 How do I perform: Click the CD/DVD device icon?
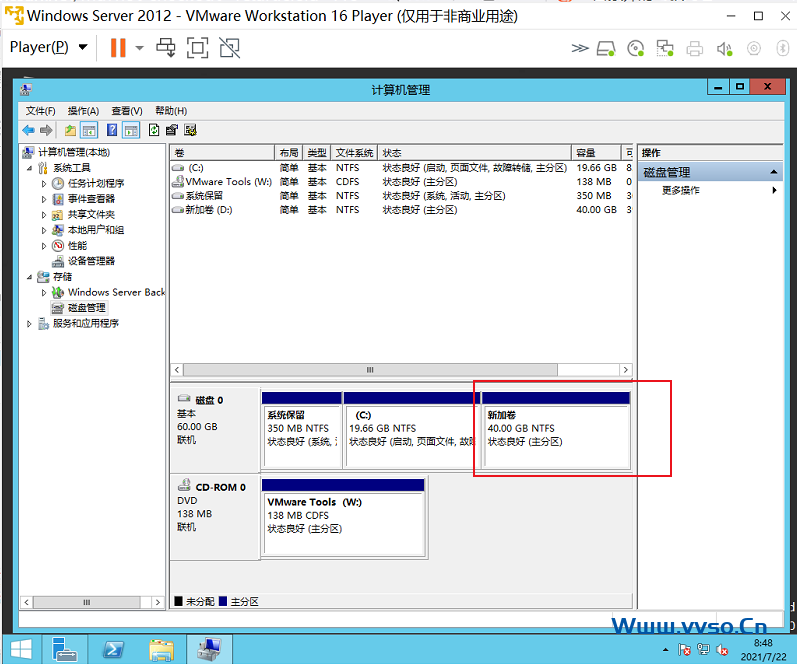[635, 48]
